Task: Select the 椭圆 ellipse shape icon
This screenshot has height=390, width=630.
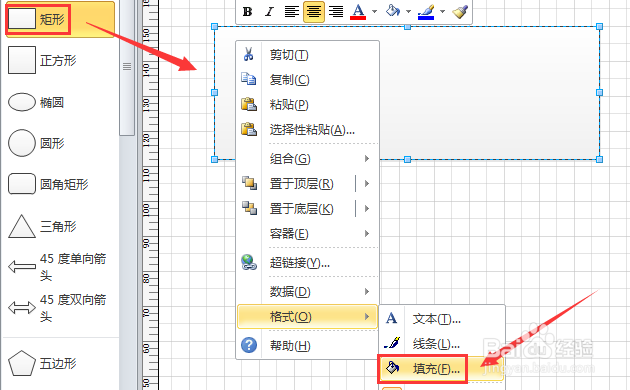Action: tap(22, 102)
